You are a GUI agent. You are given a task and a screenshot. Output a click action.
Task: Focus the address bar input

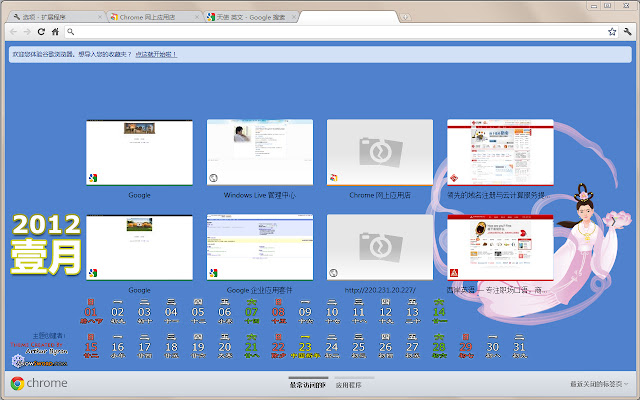point(341,31)
